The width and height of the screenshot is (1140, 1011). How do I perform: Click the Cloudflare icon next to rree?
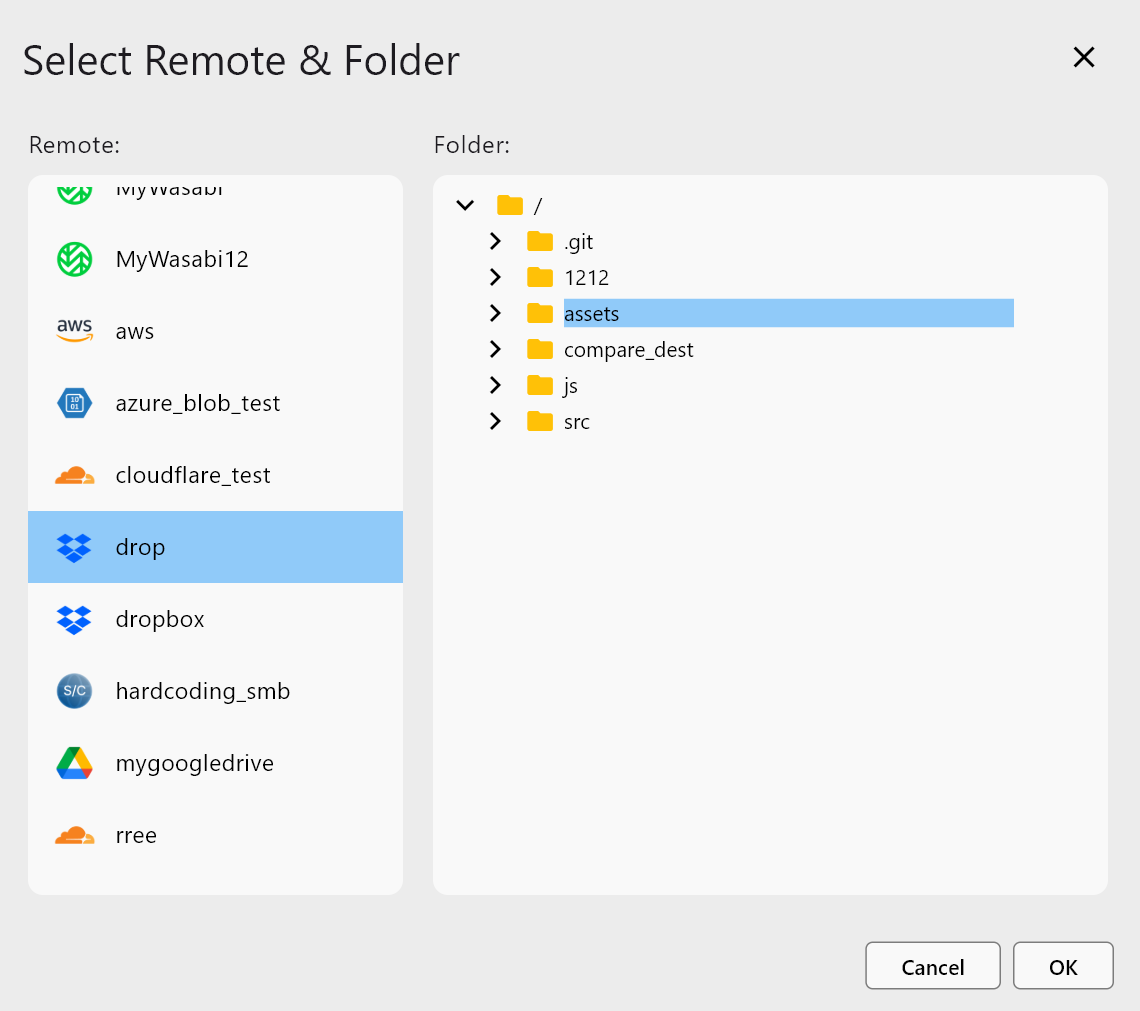75,834
